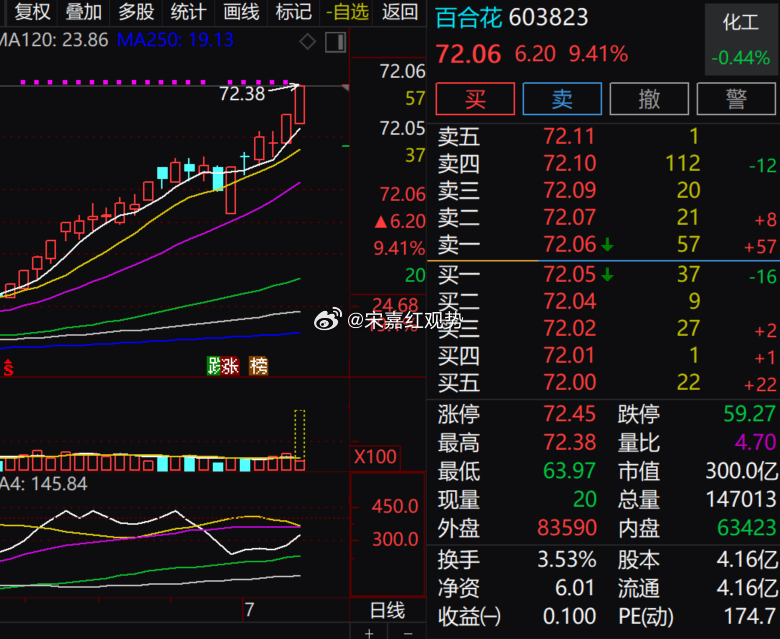Click the A4: 145.84 indicator label
780x639 pixels.
44,483
